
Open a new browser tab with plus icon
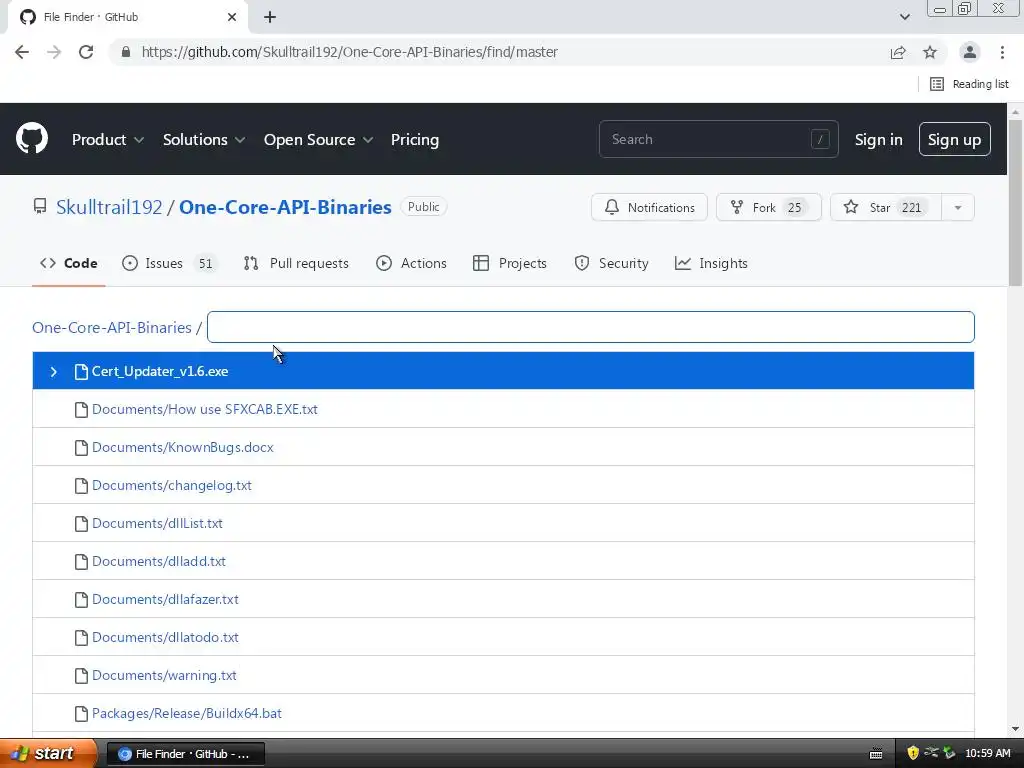pyautogui.click(x=270, y=17)
